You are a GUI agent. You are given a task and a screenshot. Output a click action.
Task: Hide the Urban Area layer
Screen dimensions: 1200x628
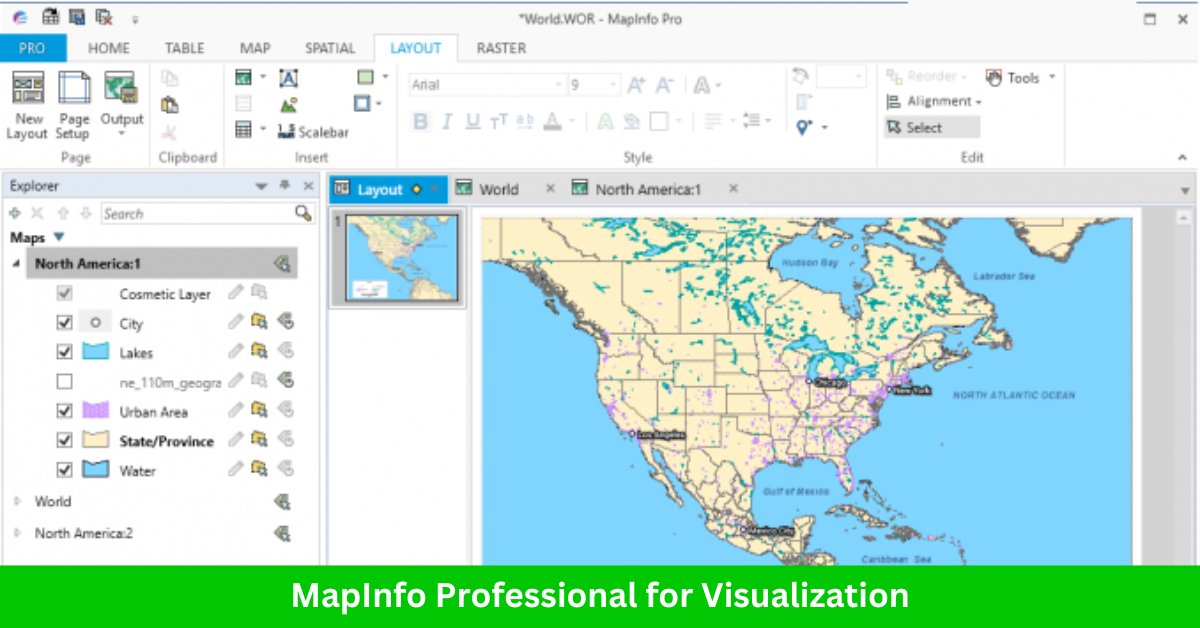64,410
